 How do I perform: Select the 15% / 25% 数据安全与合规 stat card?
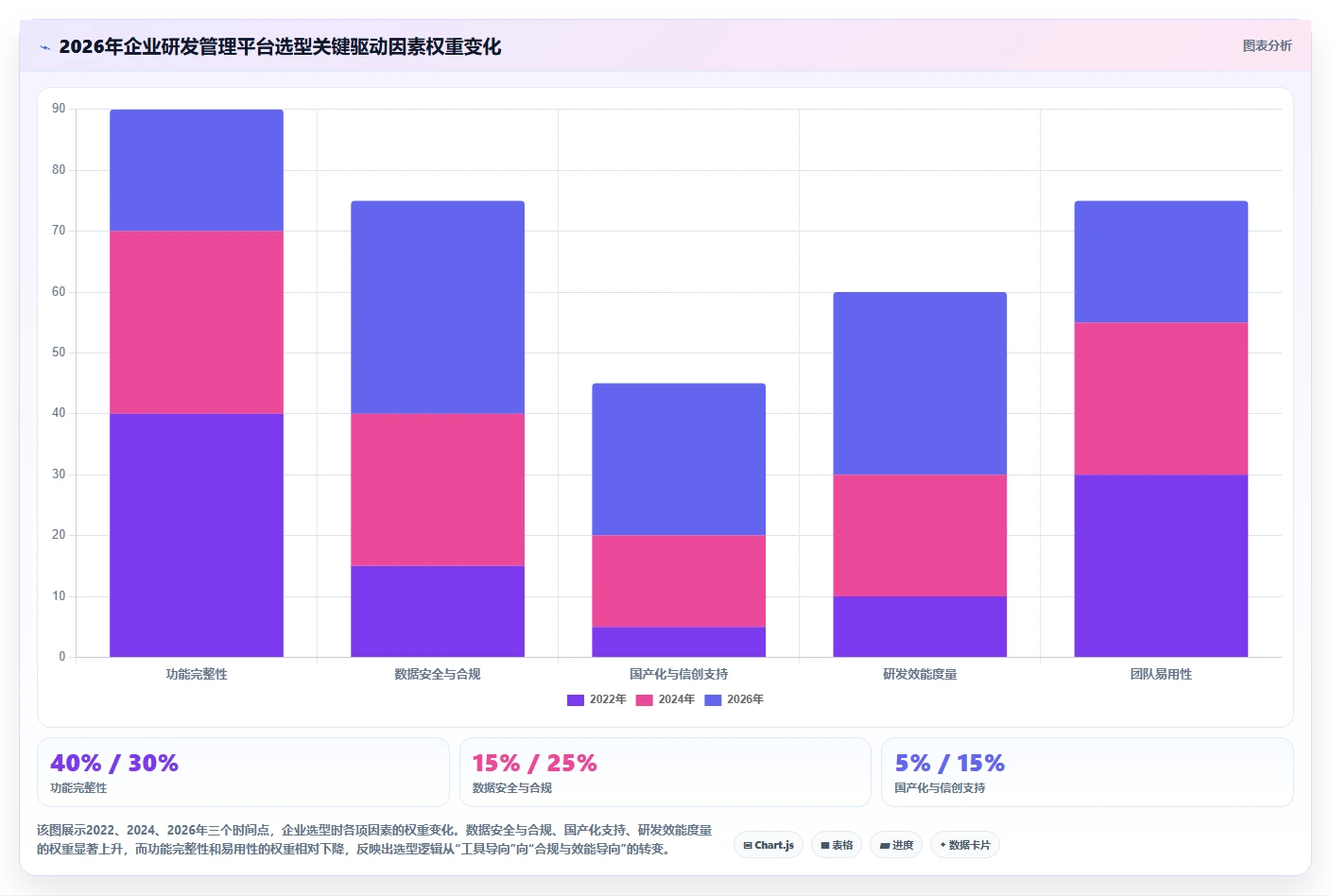click(x=665, y=772)
